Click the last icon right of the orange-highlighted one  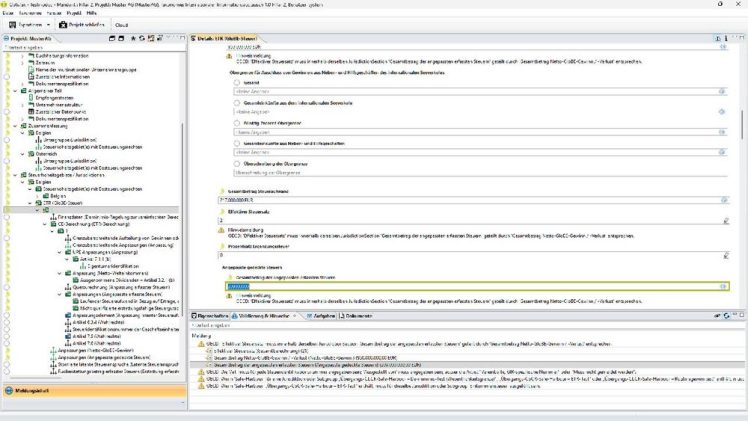click(160, 38)
